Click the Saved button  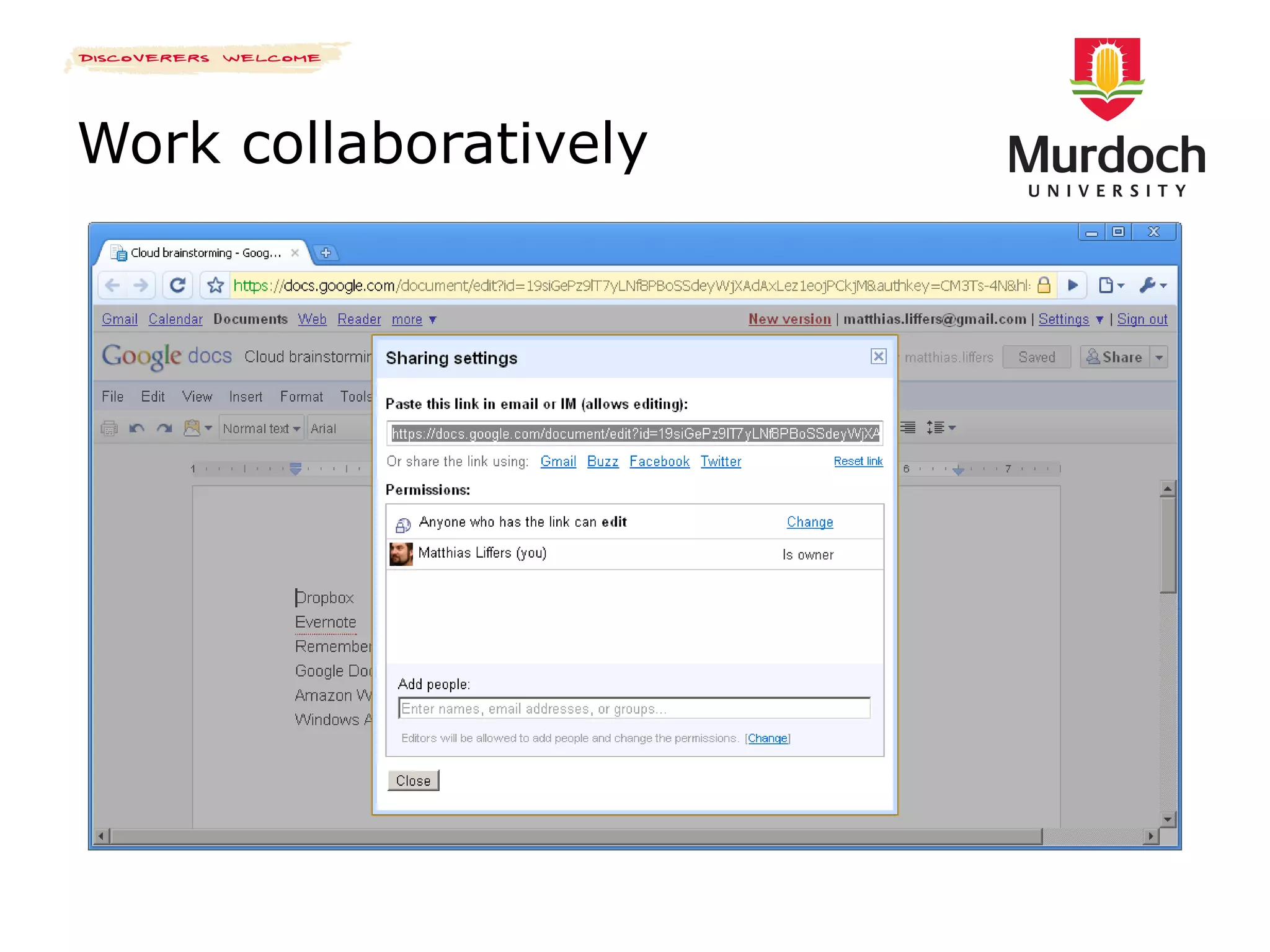(x=1036, y=357)
